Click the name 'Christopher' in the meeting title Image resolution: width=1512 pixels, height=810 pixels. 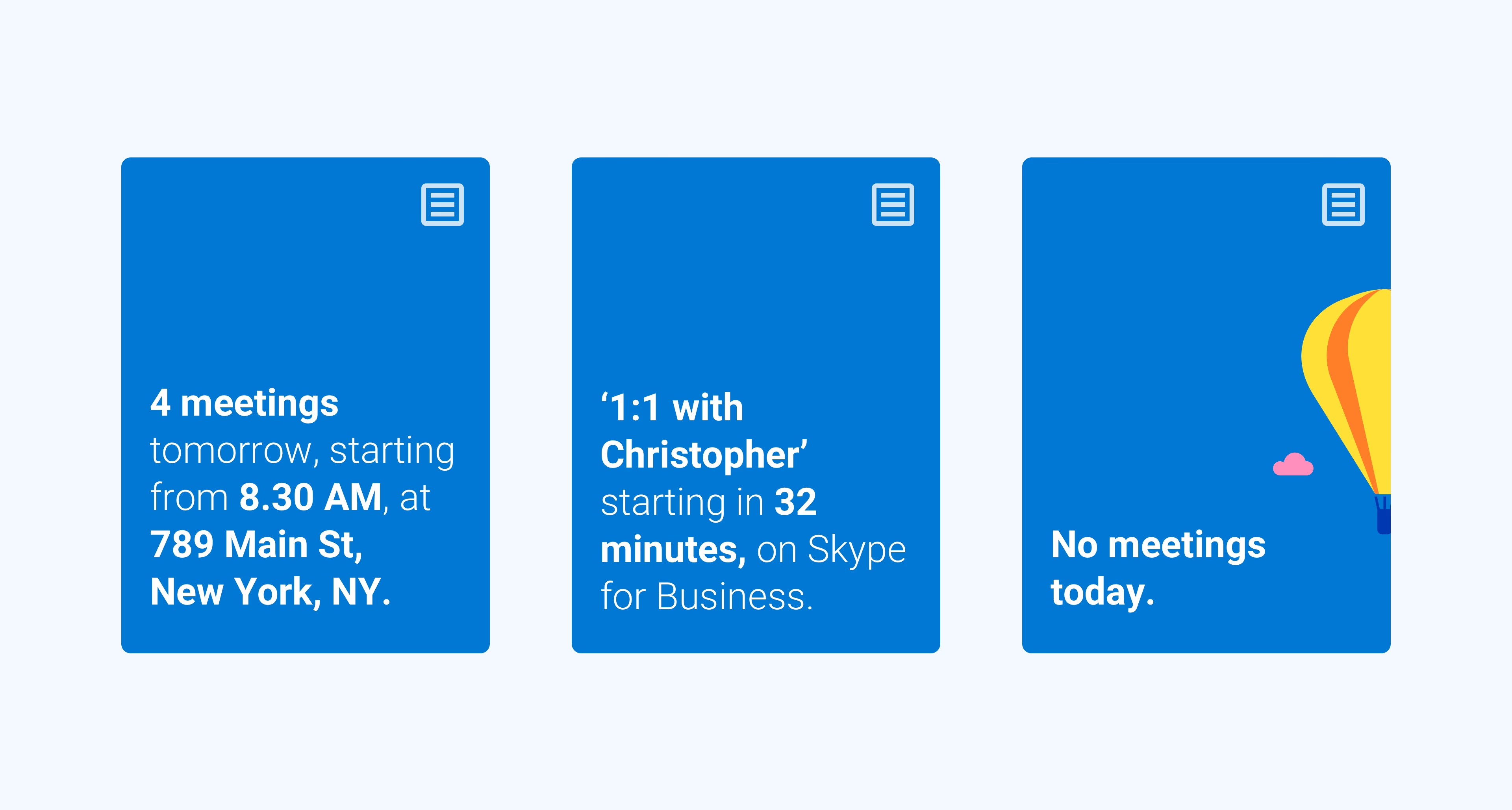[x=702, y=455]
